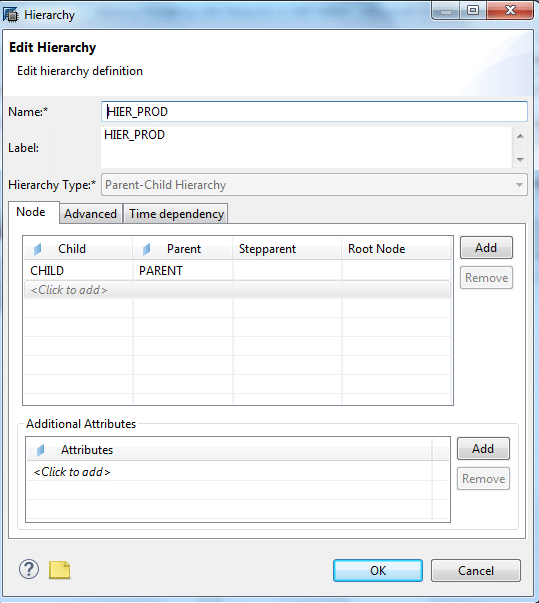Image resolution: width=539 pixels, height=603 pixels.
Task: Confirm changes with the OK button
Action: click(378, 571)
